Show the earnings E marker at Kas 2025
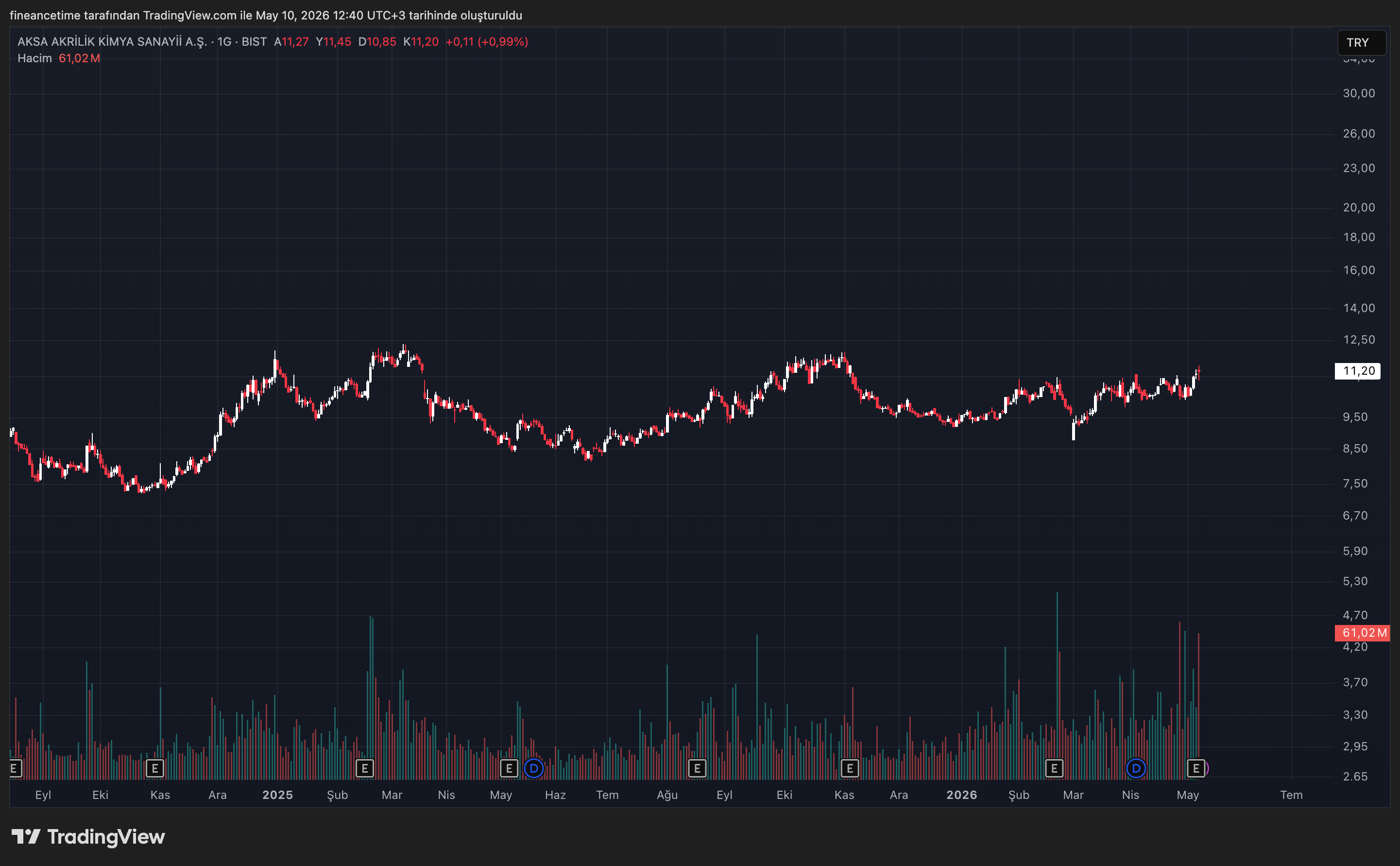 pyautogui.click(x=850, y=768)
